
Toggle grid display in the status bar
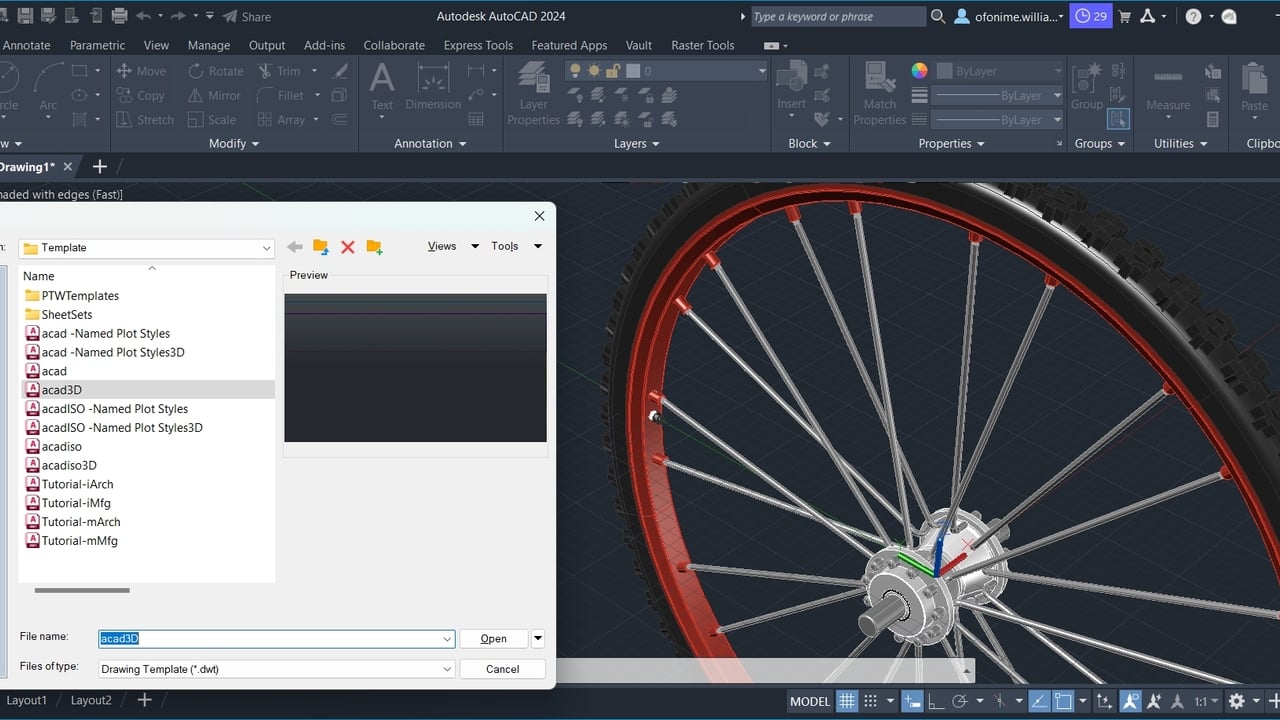coord(847,700)
